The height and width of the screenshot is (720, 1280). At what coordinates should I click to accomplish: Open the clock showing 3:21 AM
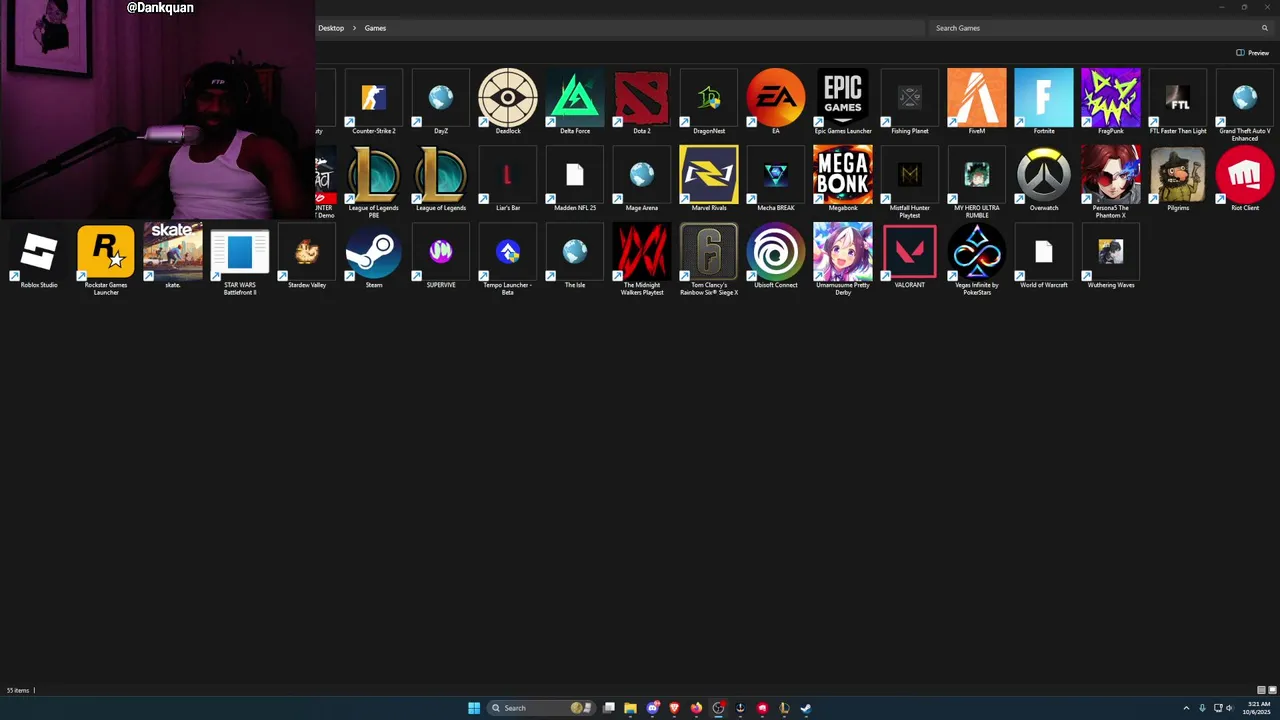point(1259,708)
